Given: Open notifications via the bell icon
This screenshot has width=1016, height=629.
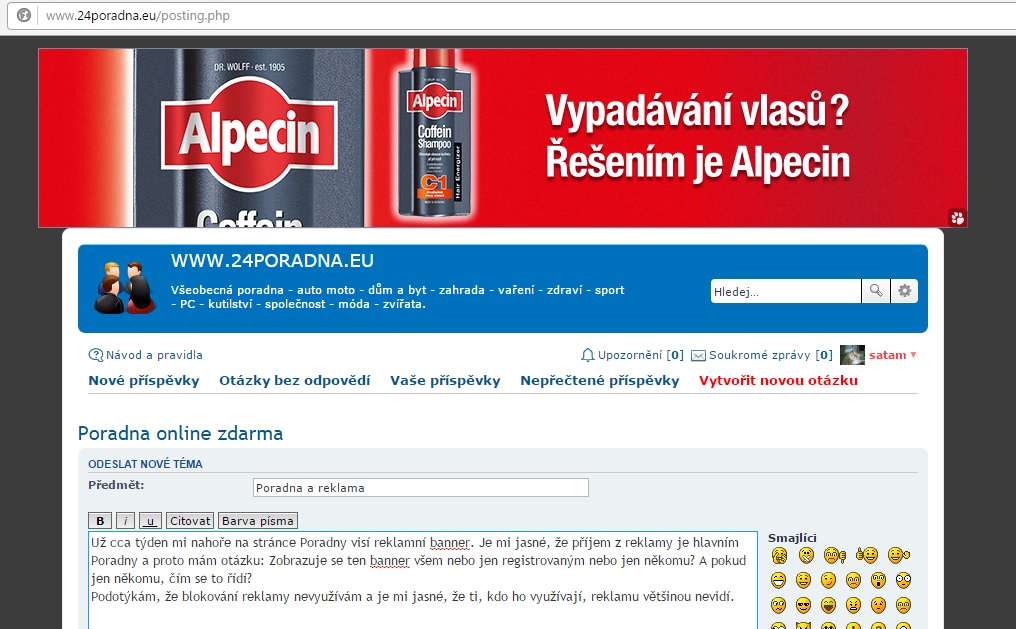Looking at the screenshot, I should (x=587, y=355).
